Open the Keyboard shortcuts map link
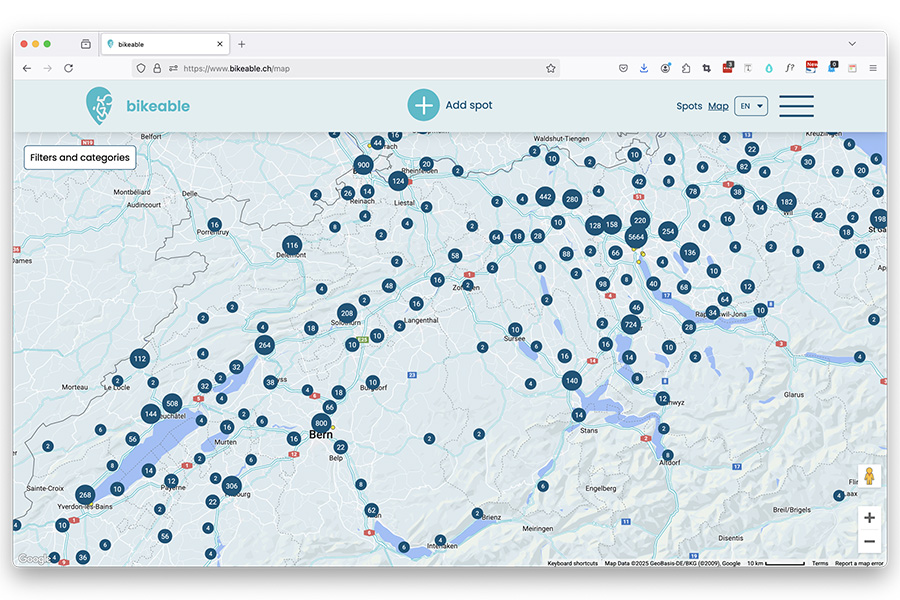The image size is (900, 600). pyautogui.click(x=572, y=563)
